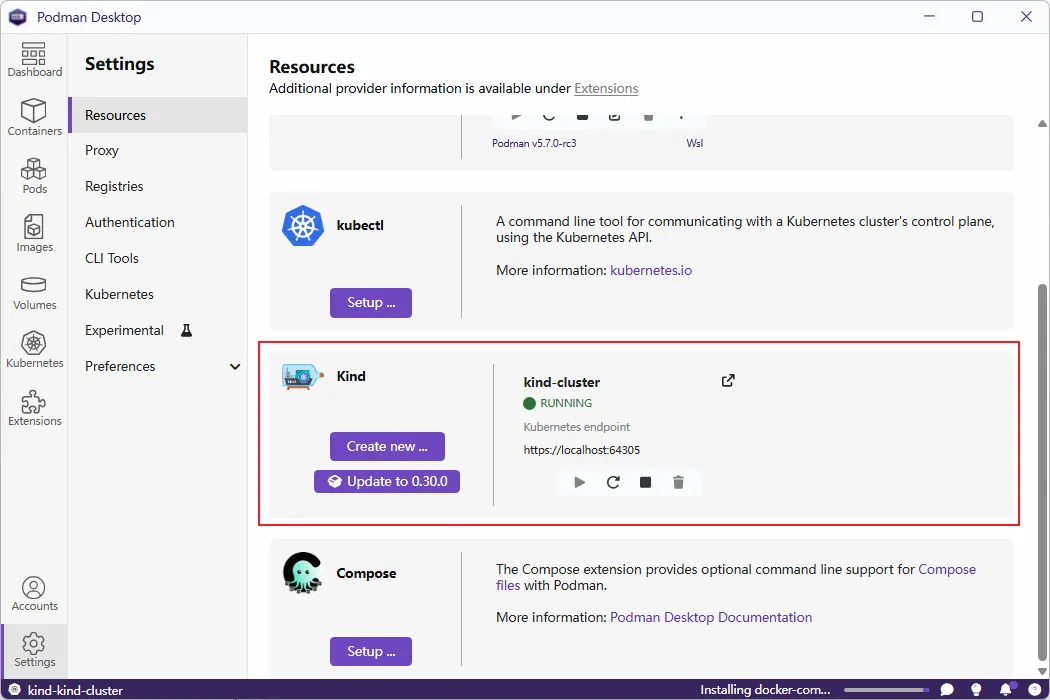Open the Extensions sidebar icon

[34, 406]
